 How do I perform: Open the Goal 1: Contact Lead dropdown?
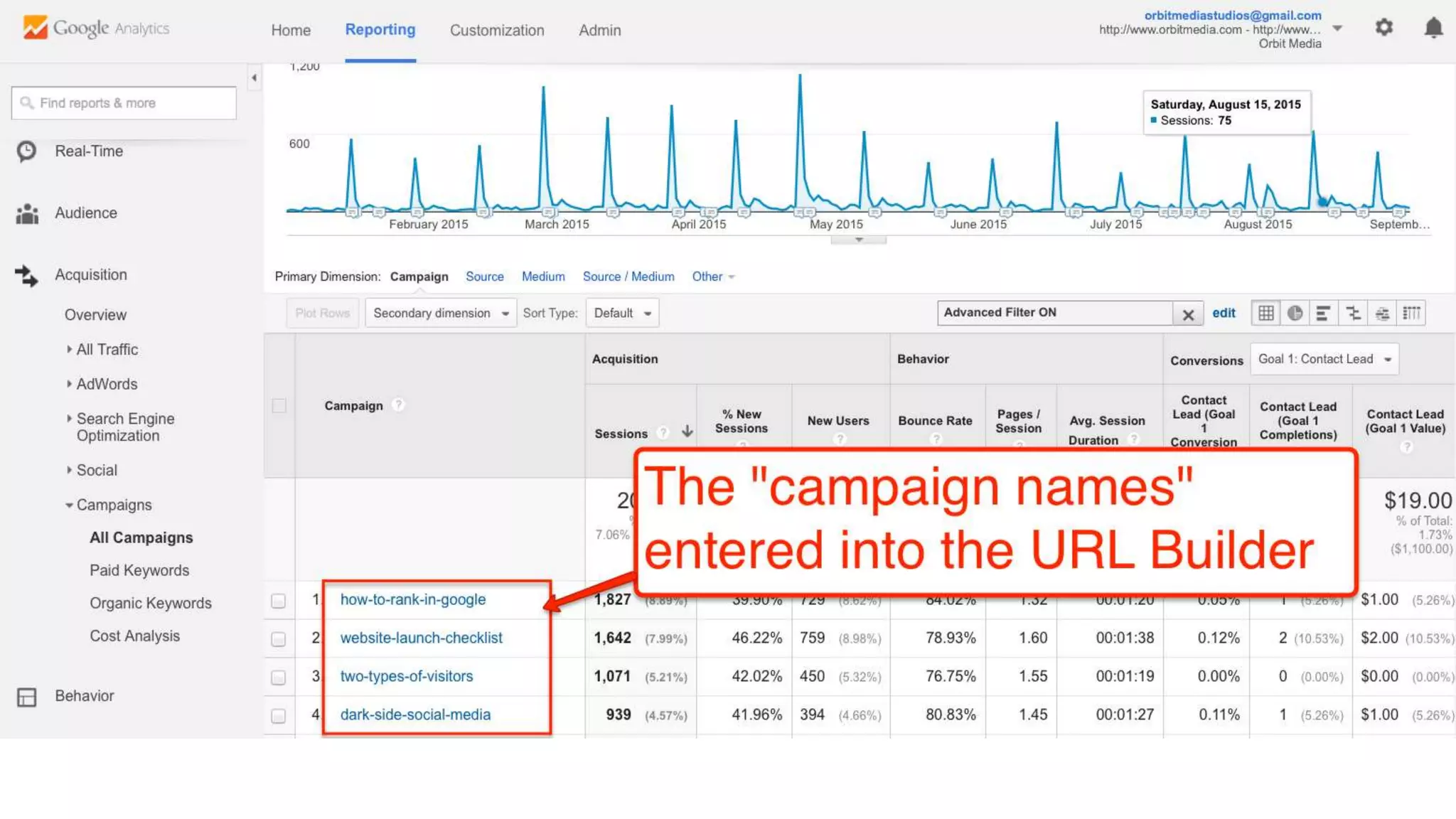(x=1324, y=359)
